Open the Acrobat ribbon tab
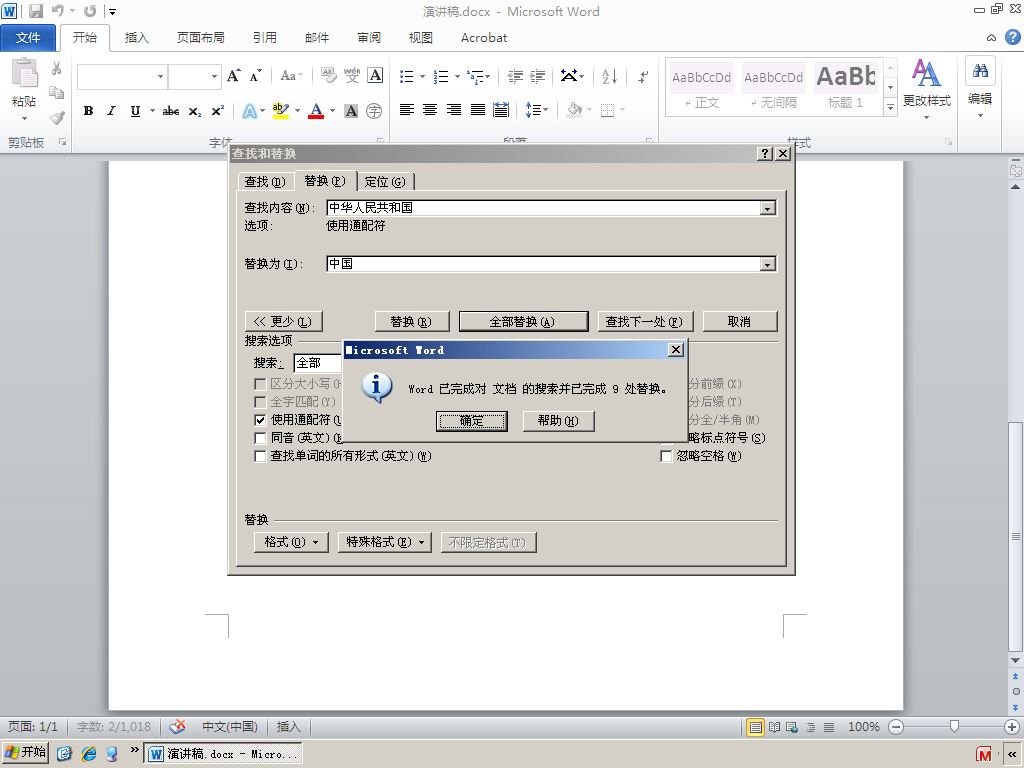This screenshot has height=768, width=1024. coord(484,38)
